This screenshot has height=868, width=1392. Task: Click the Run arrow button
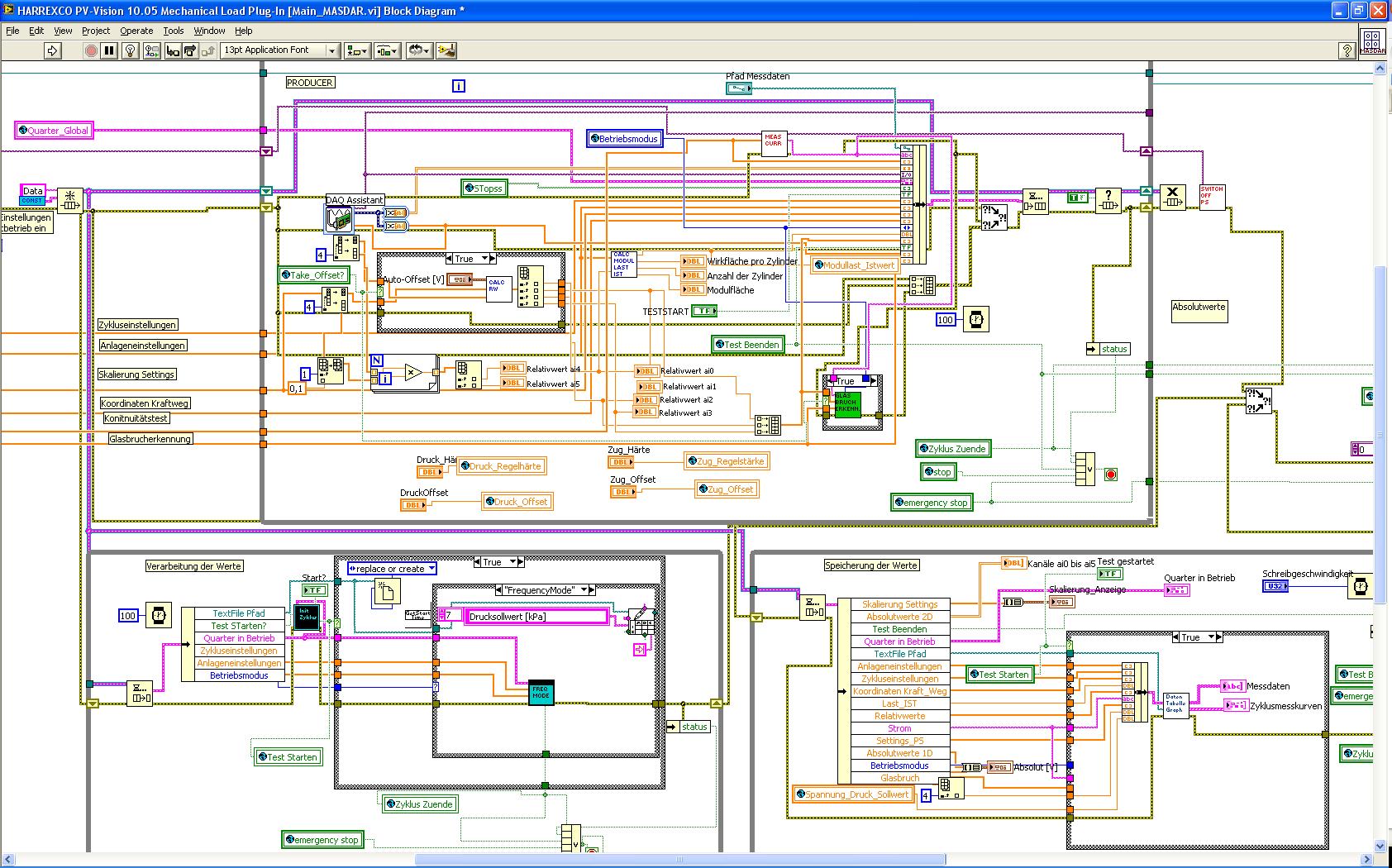tap(53, 50)
